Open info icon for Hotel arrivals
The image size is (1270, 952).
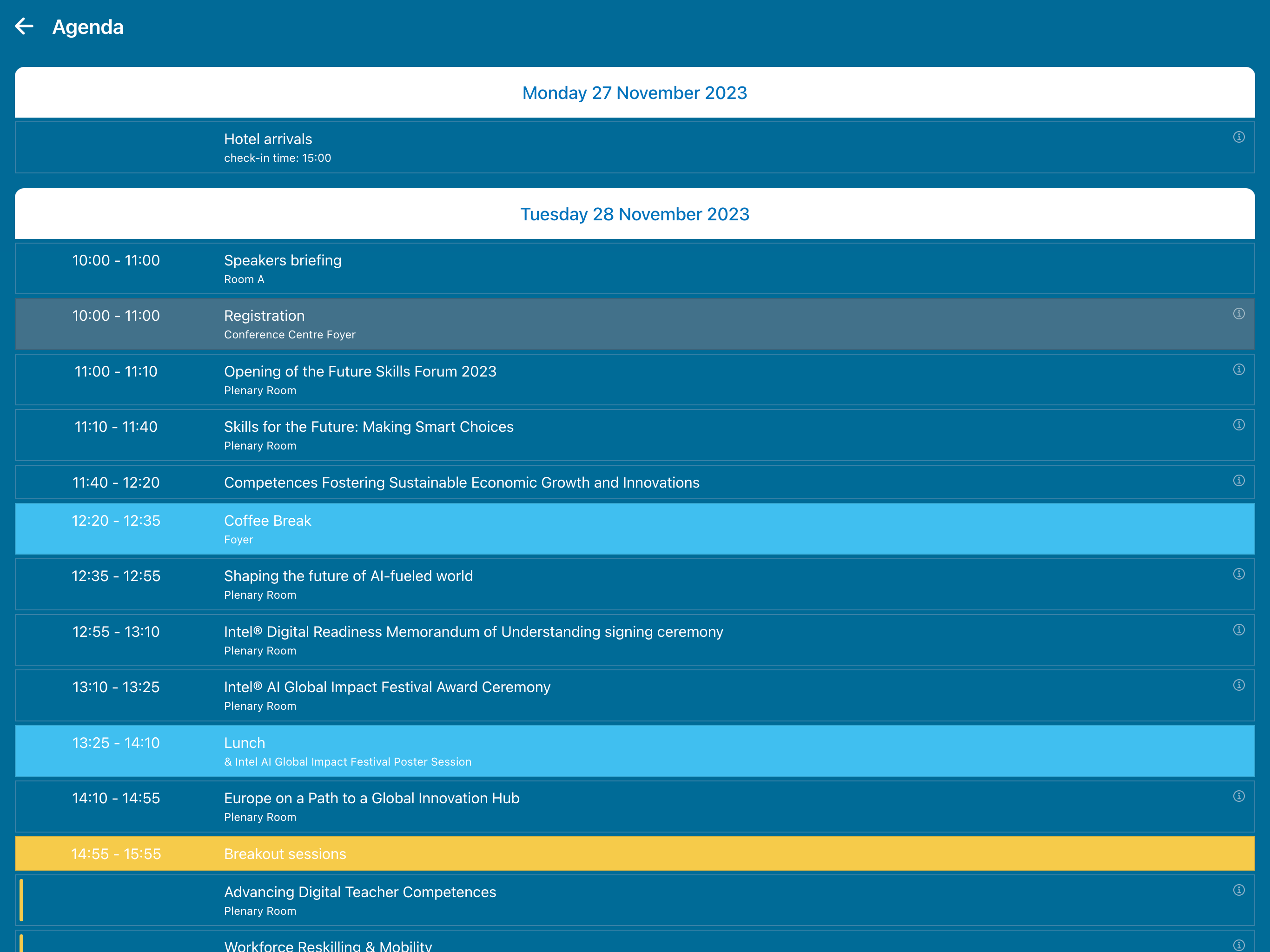point(1239,137)
